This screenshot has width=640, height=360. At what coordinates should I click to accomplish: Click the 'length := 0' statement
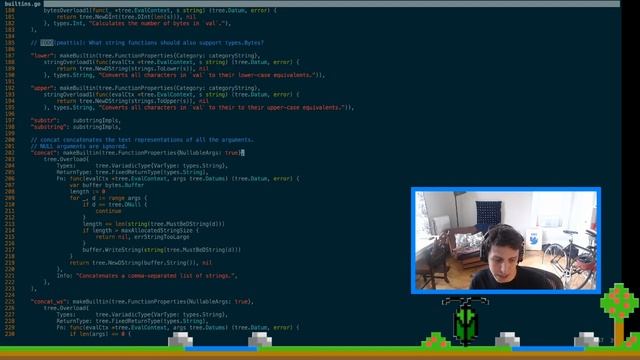(87, 192)
